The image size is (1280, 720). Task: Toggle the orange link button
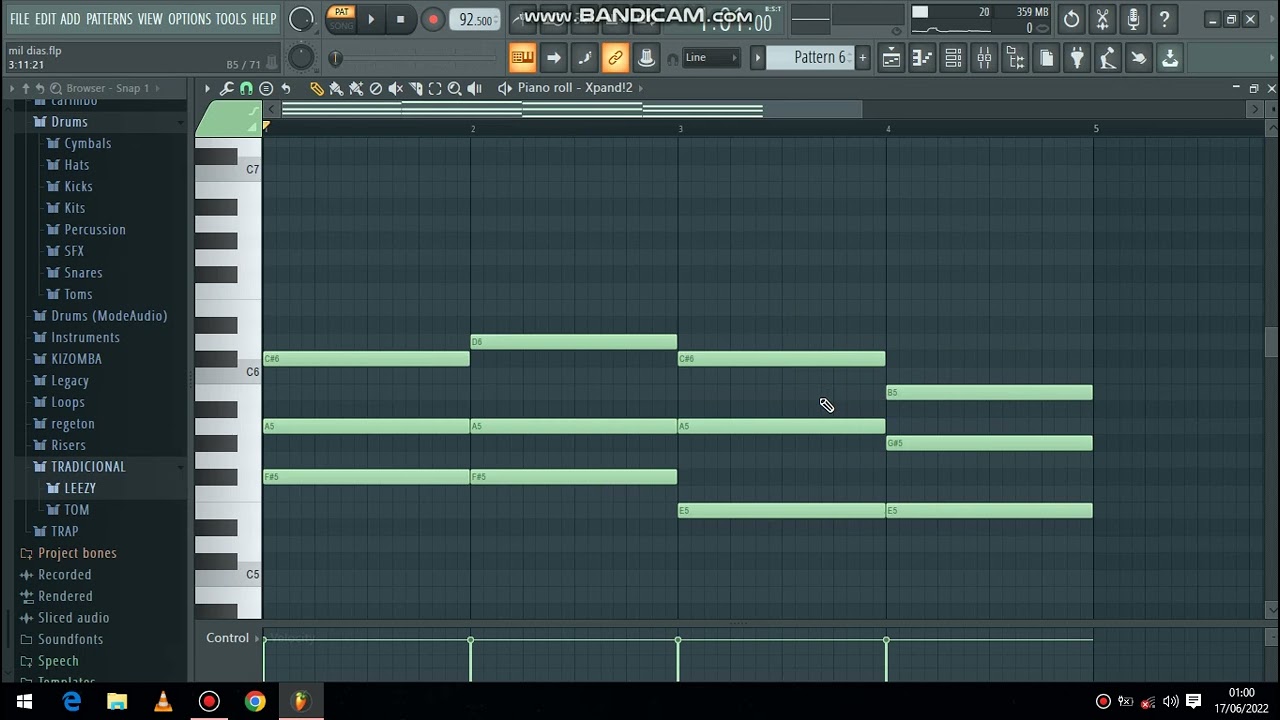click(x=615, y=58)
